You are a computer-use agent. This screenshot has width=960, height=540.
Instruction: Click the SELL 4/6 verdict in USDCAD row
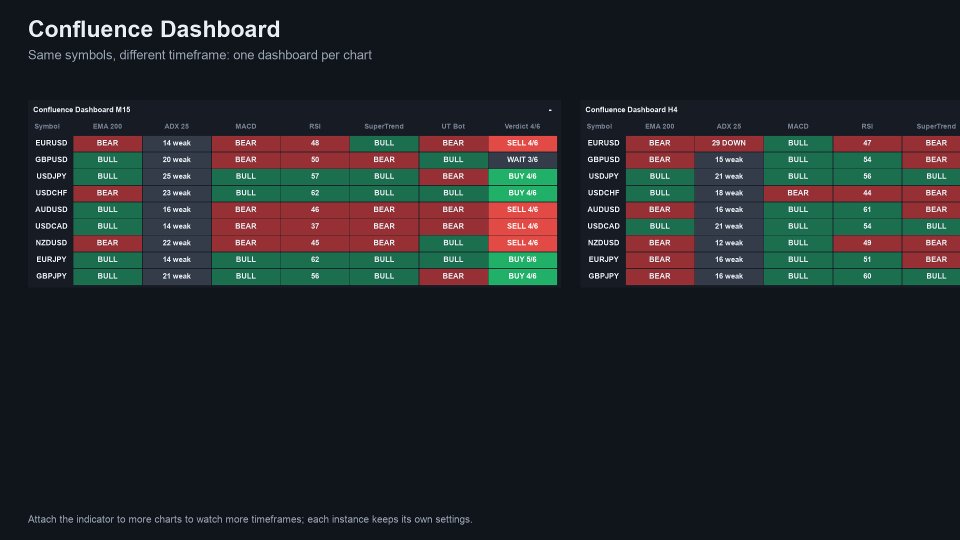522,226
